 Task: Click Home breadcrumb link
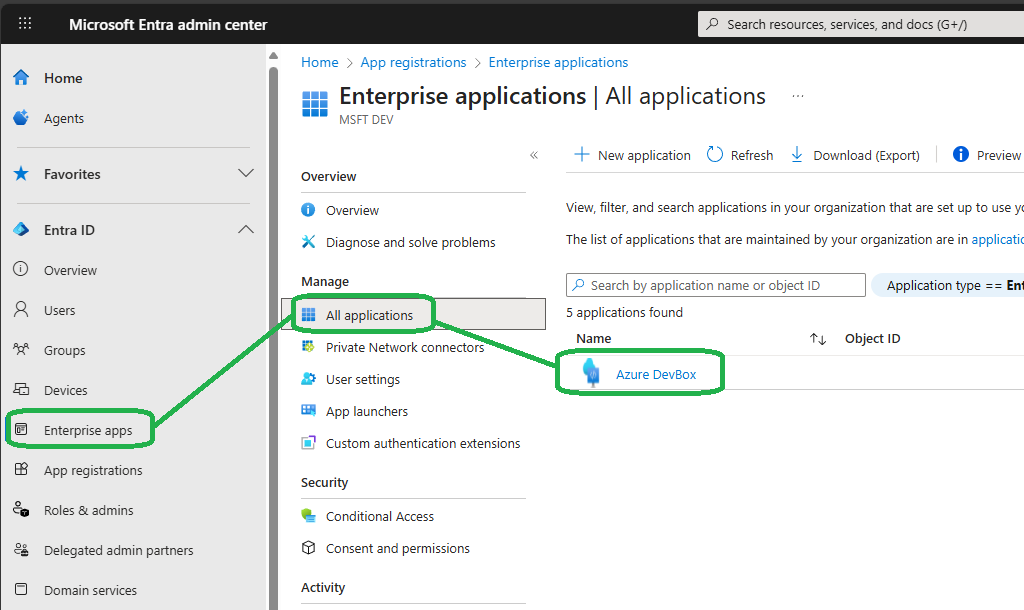[x=319, y=62]
